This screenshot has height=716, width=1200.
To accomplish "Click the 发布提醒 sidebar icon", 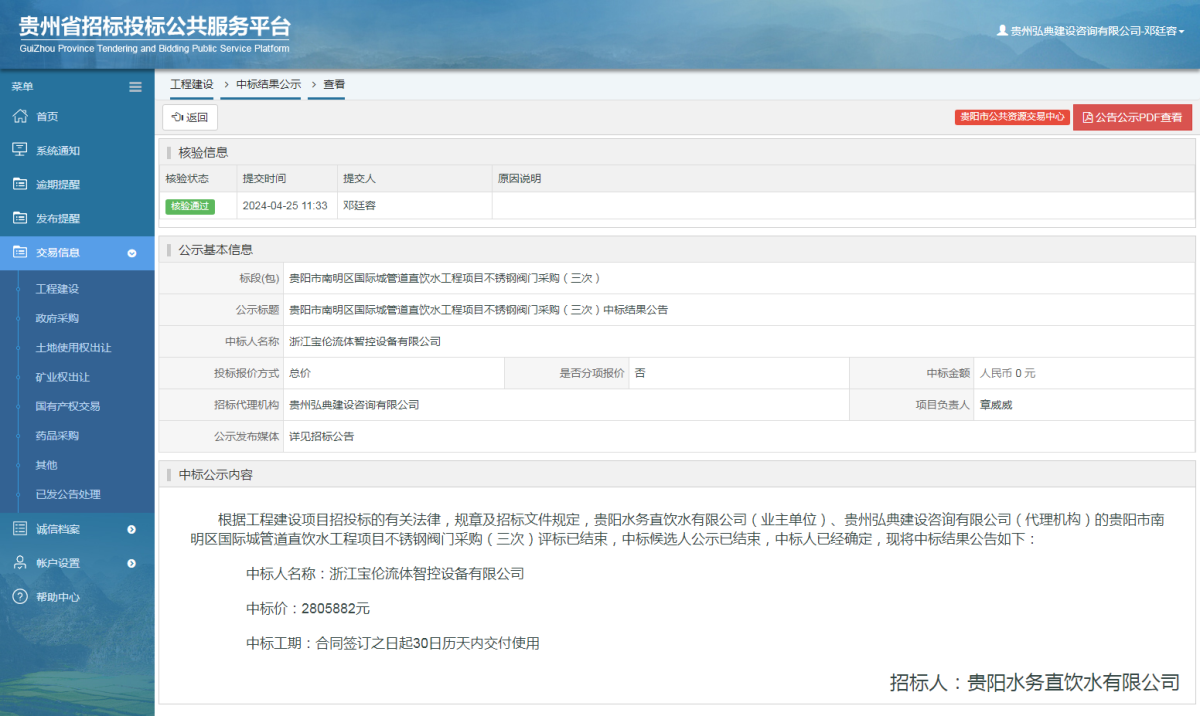I will coord(19,218).
